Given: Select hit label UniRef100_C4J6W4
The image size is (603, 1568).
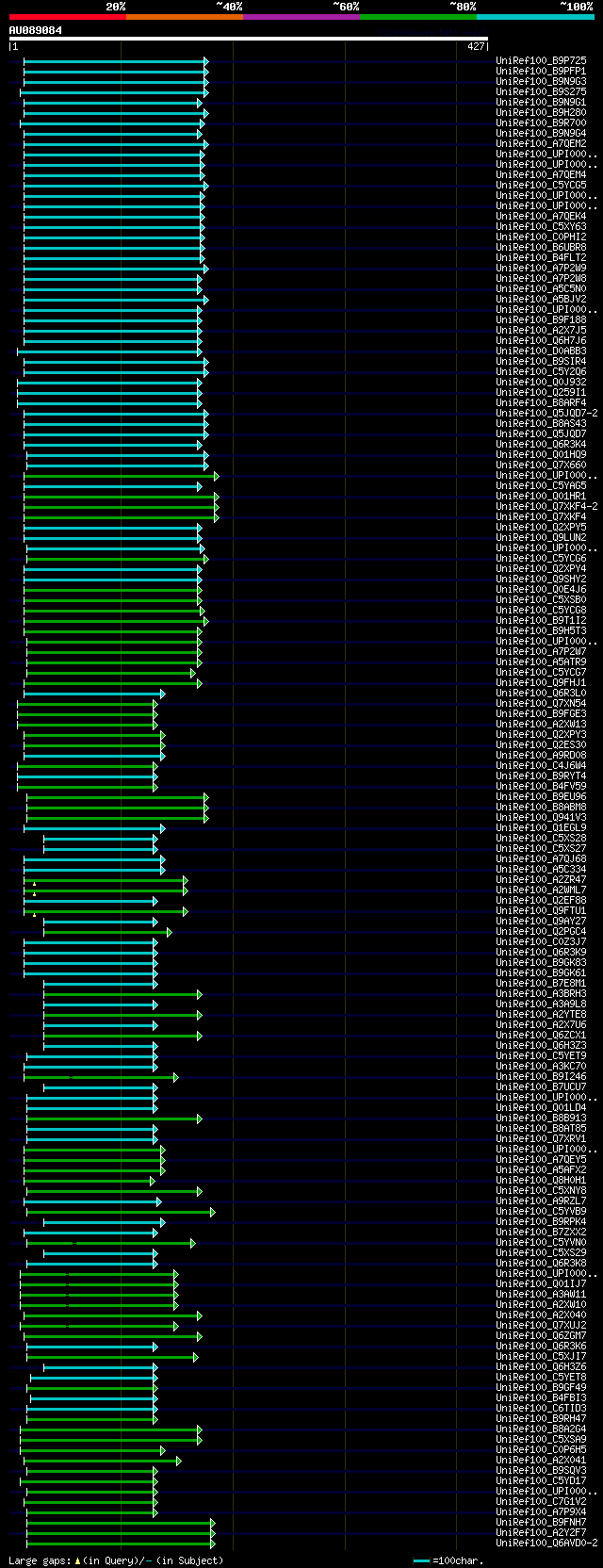Looking at the screenshot, I should [541, 765].
